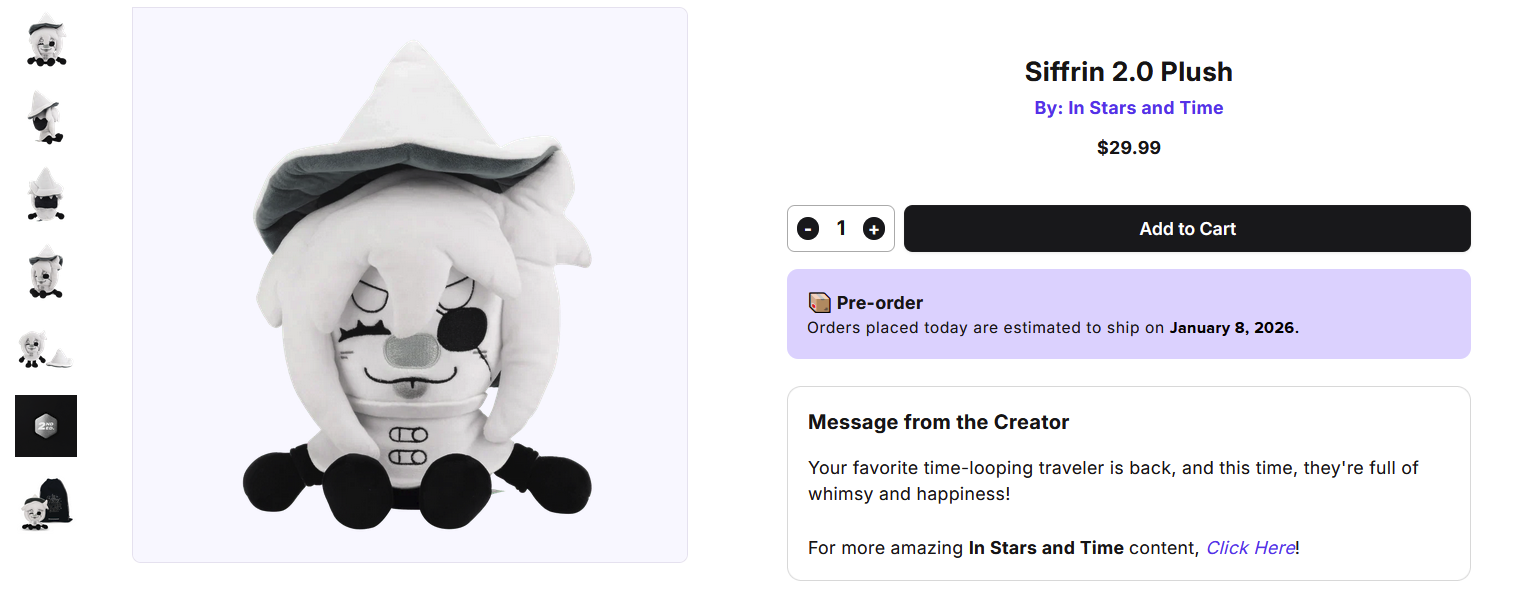Decrease quantity with the minus icon

click(x=808, y=229)
